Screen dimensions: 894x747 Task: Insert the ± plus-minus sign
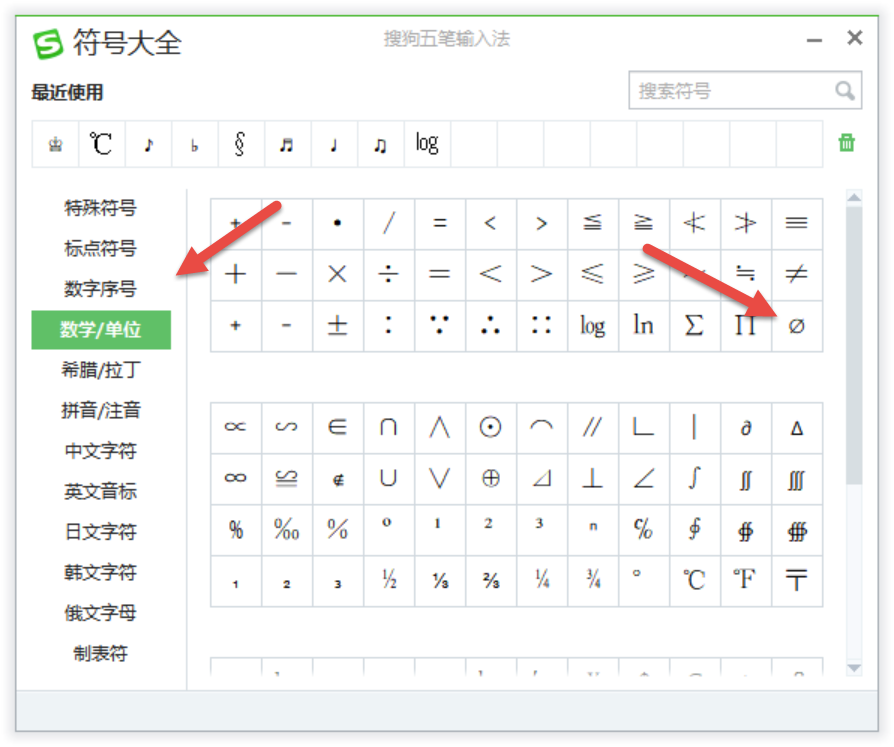pos(338,326)
